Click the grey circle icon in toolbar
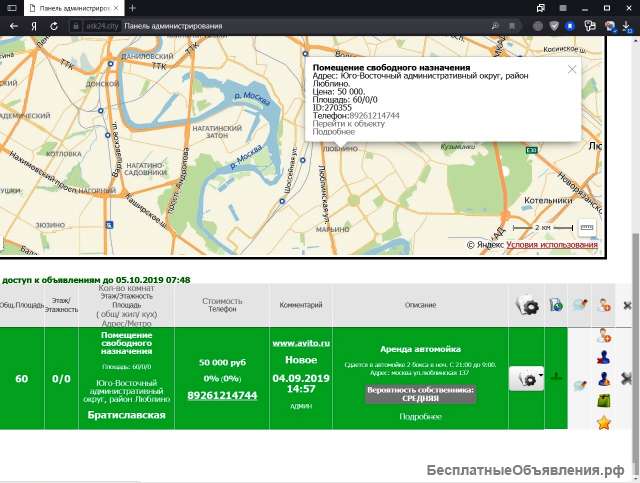640x483 pixels. pos(538,26)
